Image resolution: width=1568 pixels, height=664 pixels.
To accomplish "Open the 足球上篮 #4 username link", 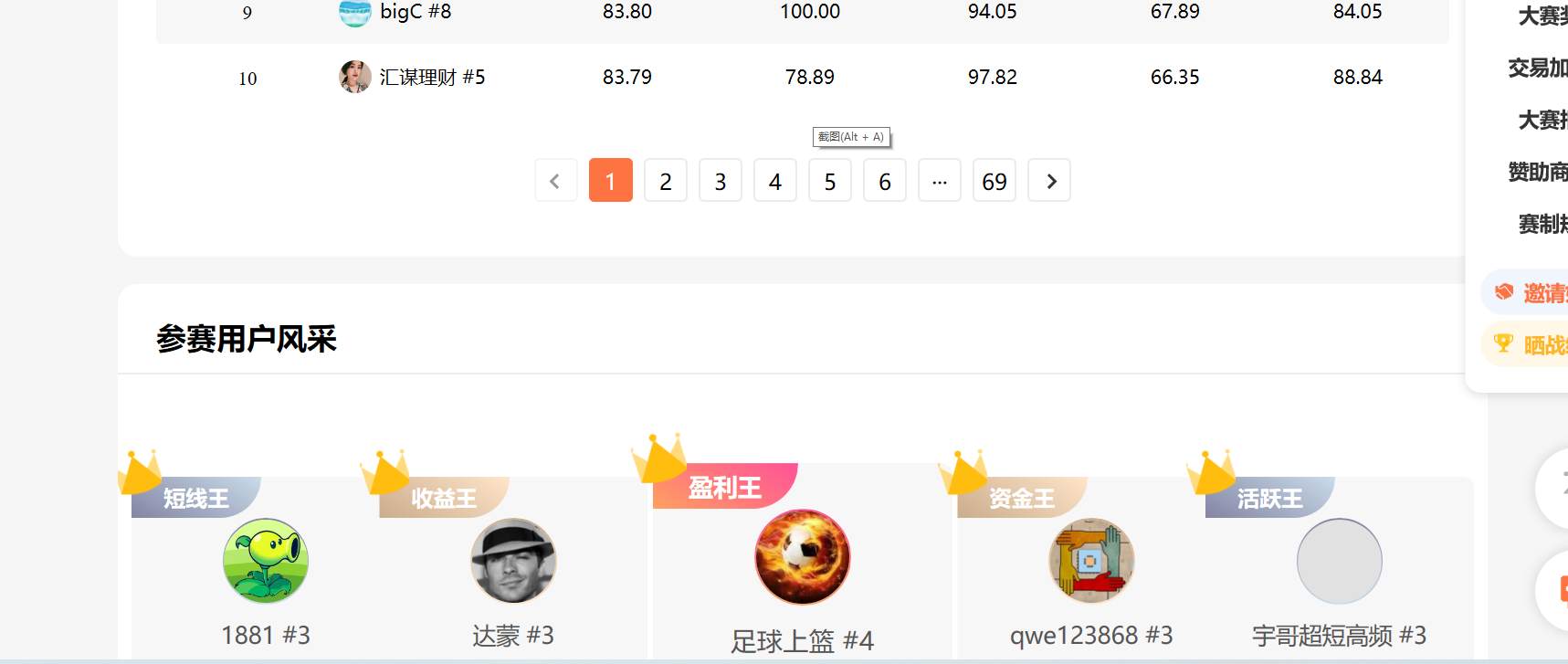I will pyautogui.click(x=803, y=641).
